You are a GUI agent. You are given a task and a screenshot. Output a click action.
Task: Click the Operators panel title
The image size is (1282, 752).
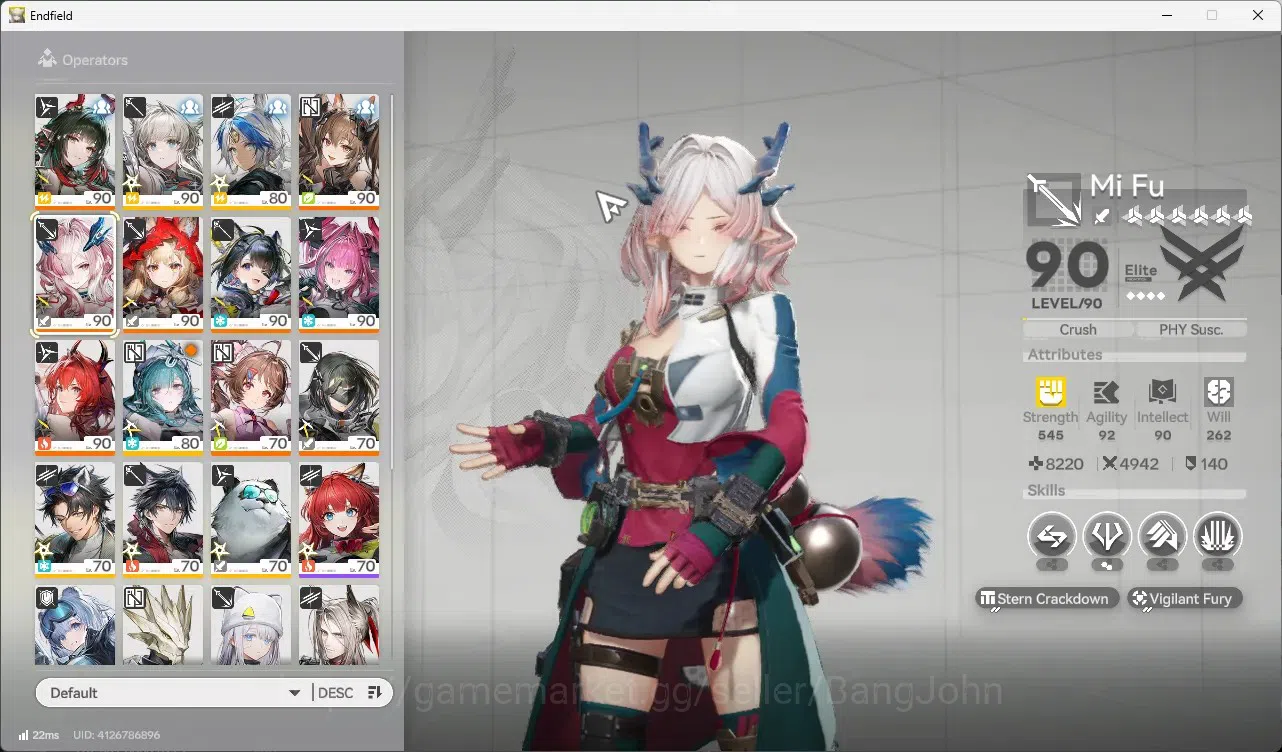[x=95, y=60]
